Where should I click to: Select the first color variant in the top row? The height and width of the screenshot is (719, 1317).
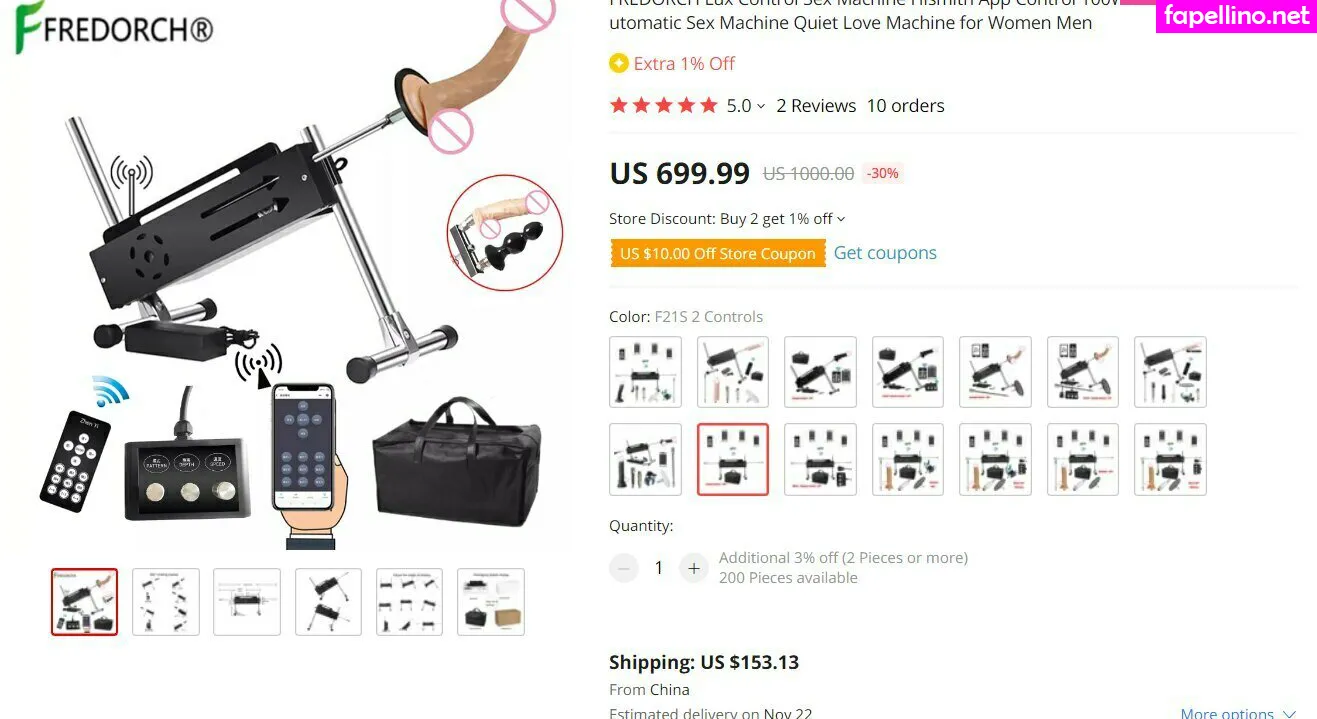646,372
